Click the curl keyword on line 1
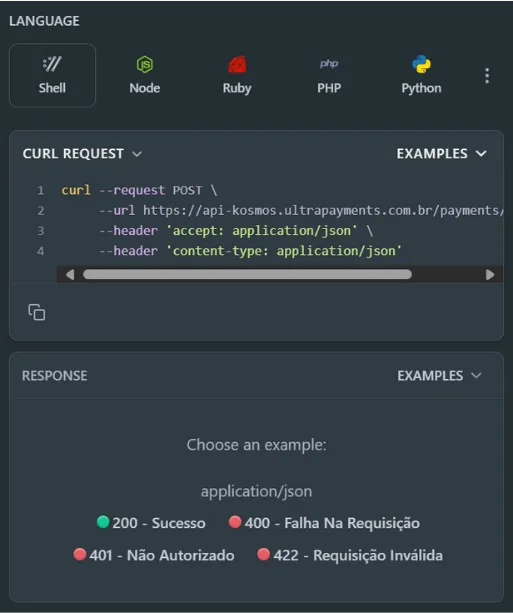Viewport: 513px width, 613px height. [x=76, y=190]
